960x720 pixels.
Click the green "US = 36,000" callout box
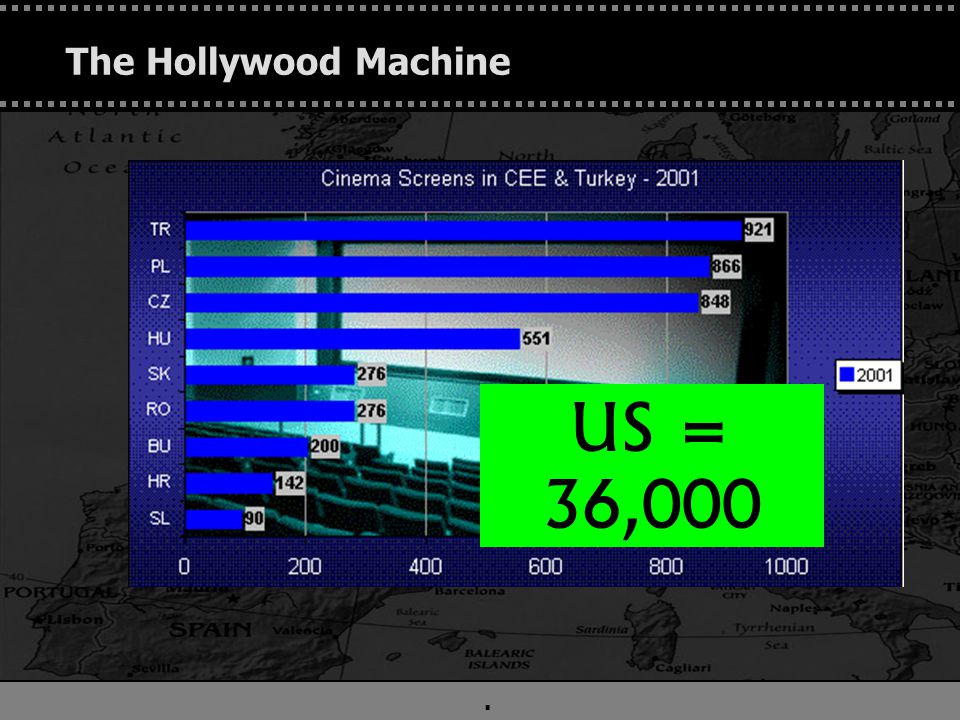click(651, 465)
